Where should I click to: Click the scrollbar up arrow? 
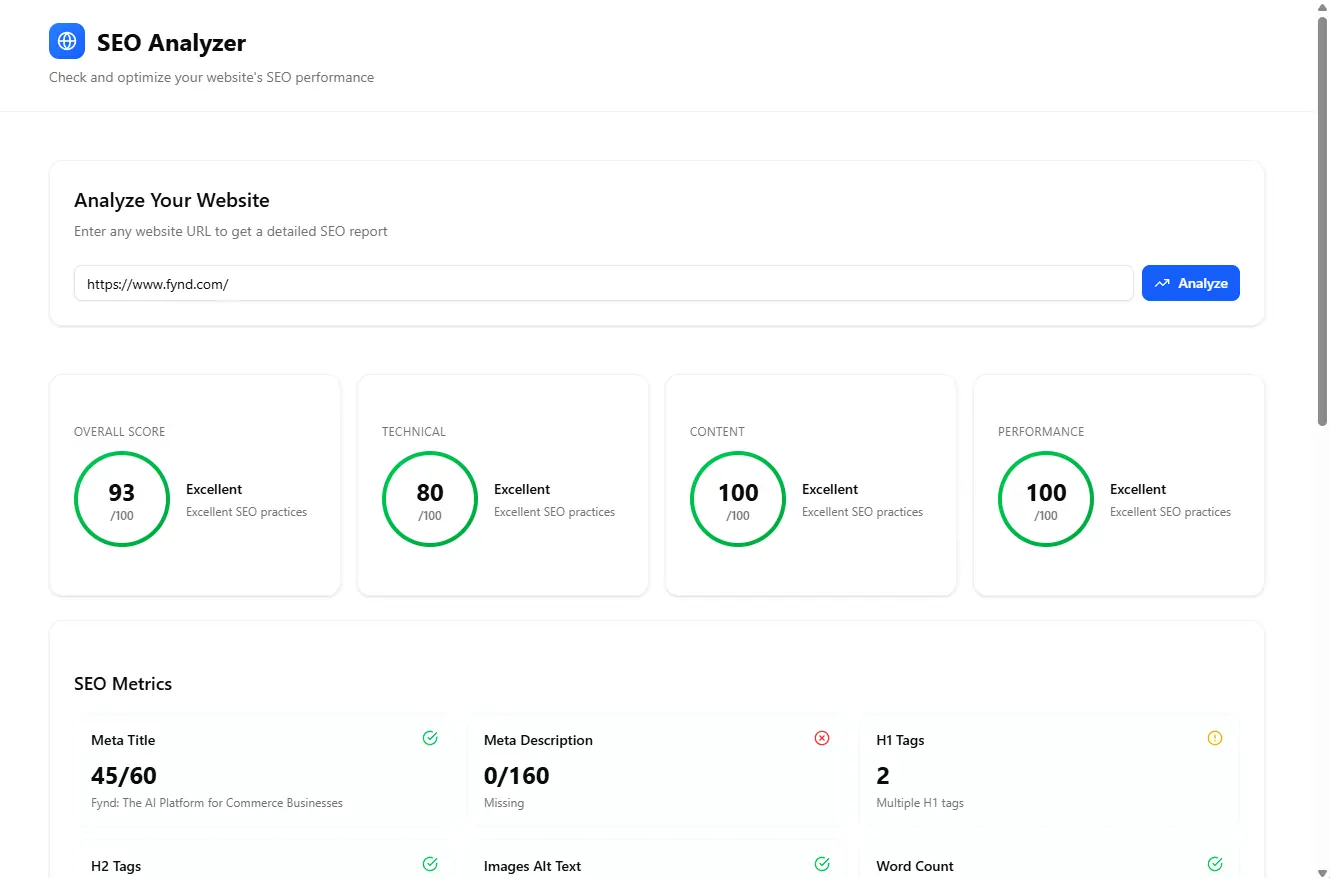1322,6
